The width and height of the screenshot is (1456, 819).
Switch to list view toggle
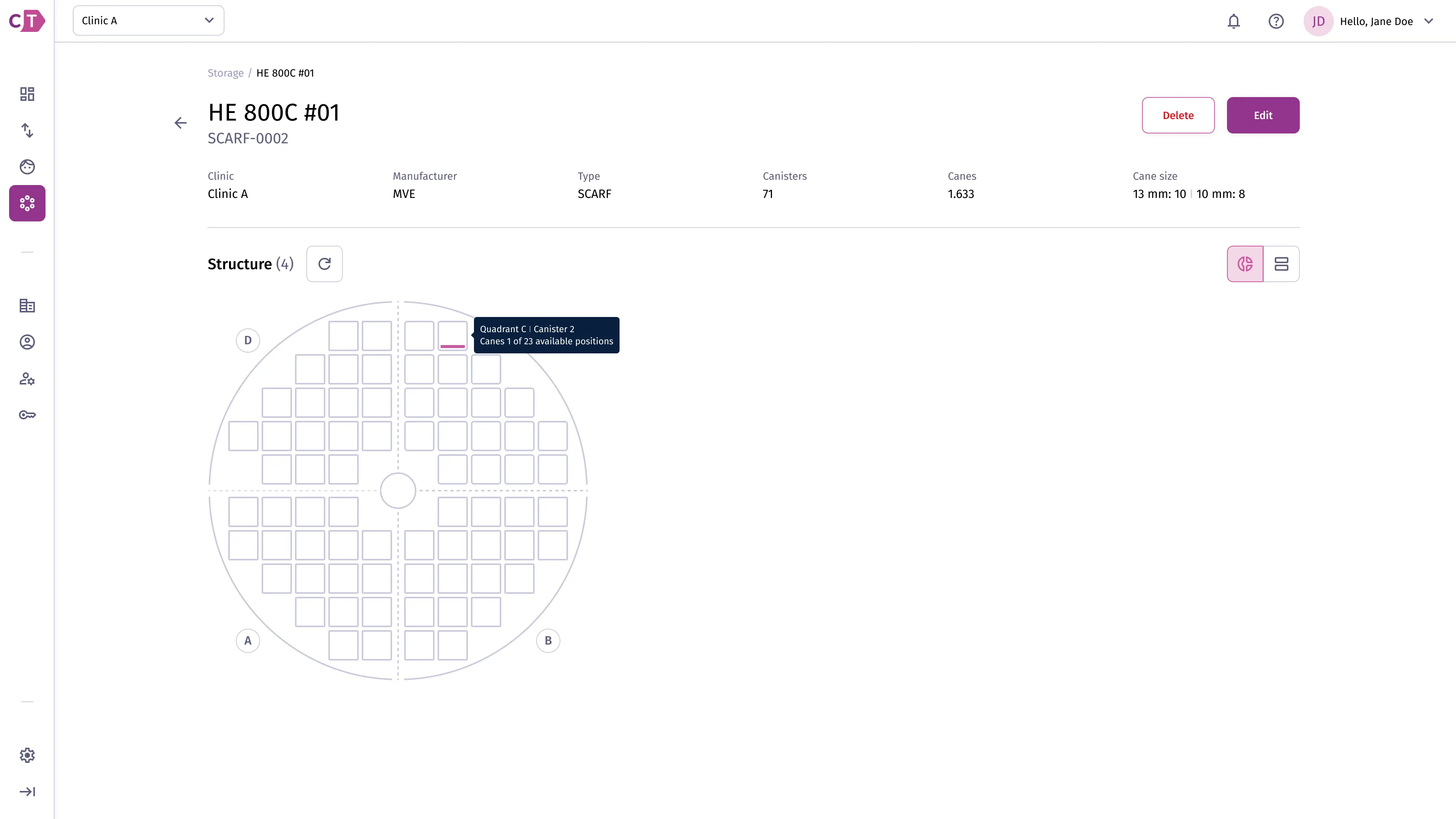click(1281, 264)
